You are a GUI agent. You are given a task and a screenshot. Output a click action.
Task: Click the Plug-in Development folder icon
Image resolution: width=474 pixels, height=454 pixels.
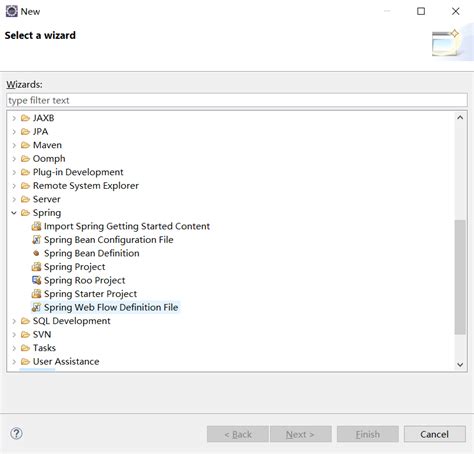tap(25, 172)
